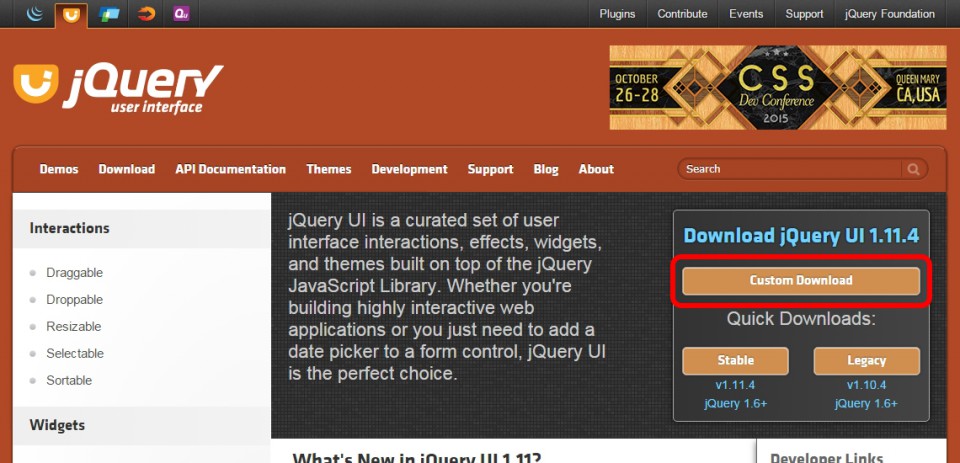This screenshot has height=463, width=960.
Task: Open the Sizzle project icon
Action: (x=146, y=13)
